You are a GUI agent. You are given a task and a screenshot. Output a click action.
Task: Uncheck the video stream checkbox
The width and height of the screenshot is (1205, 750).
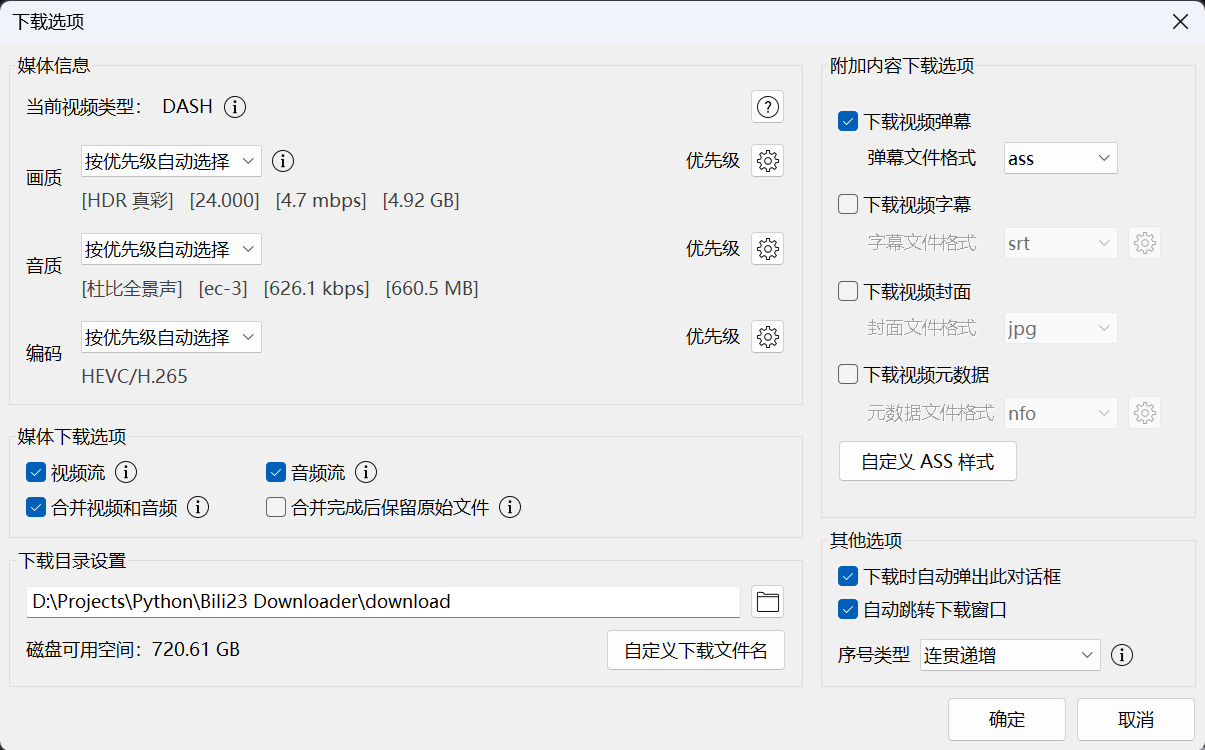[x=37, y=473]
